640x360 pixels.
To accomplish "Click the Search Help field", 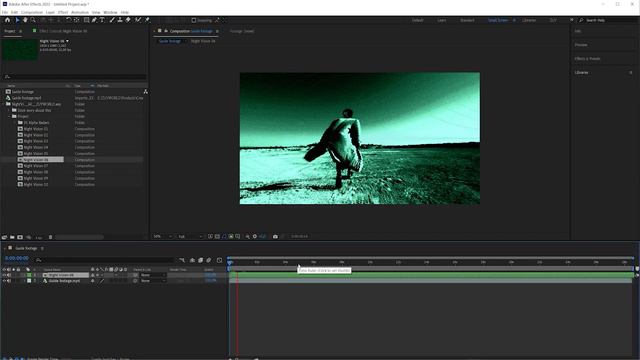I will [x=608, y=20].
